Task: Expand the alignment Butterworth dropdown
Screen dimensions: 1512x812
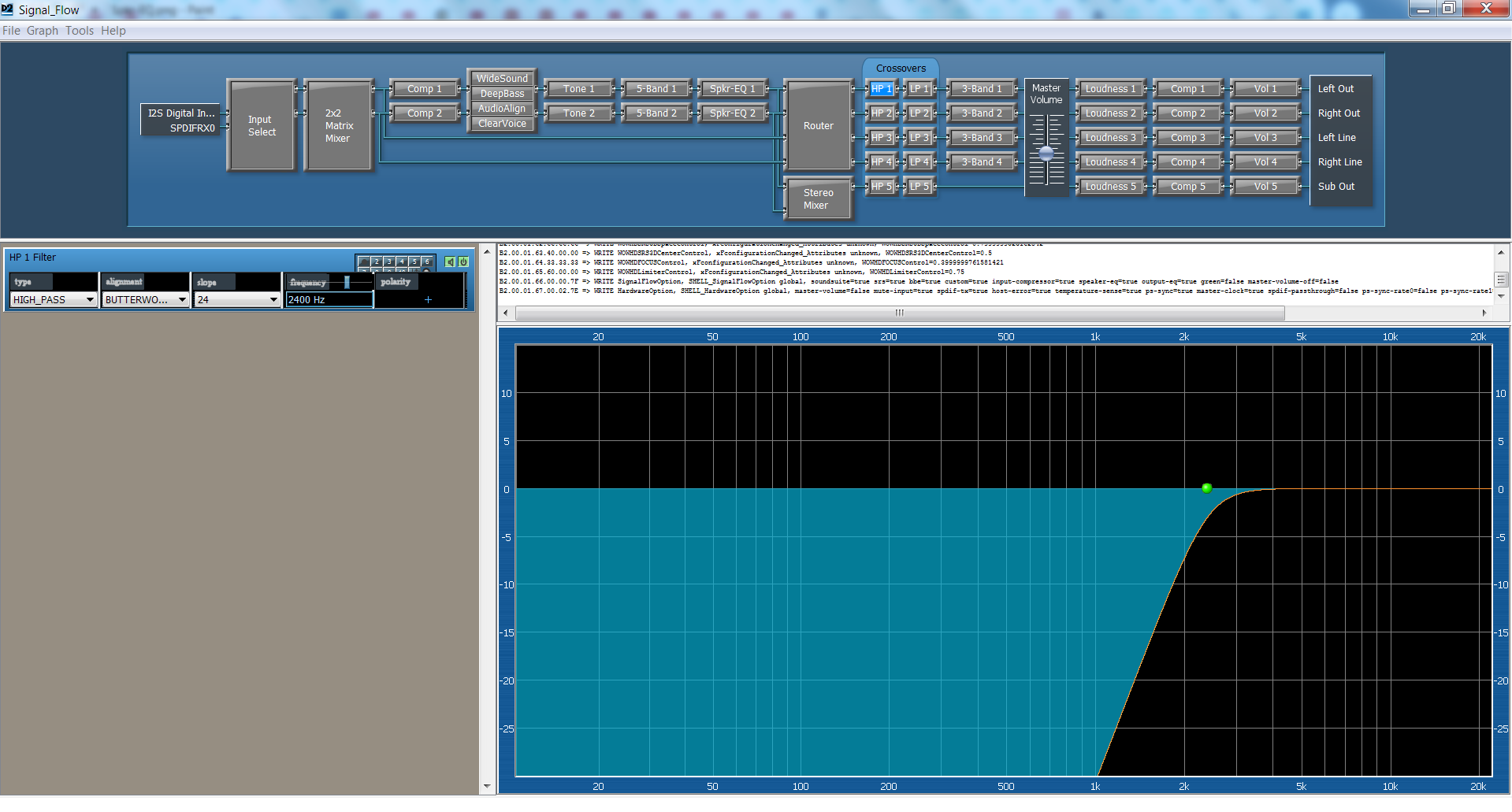Action: [182, 300]
